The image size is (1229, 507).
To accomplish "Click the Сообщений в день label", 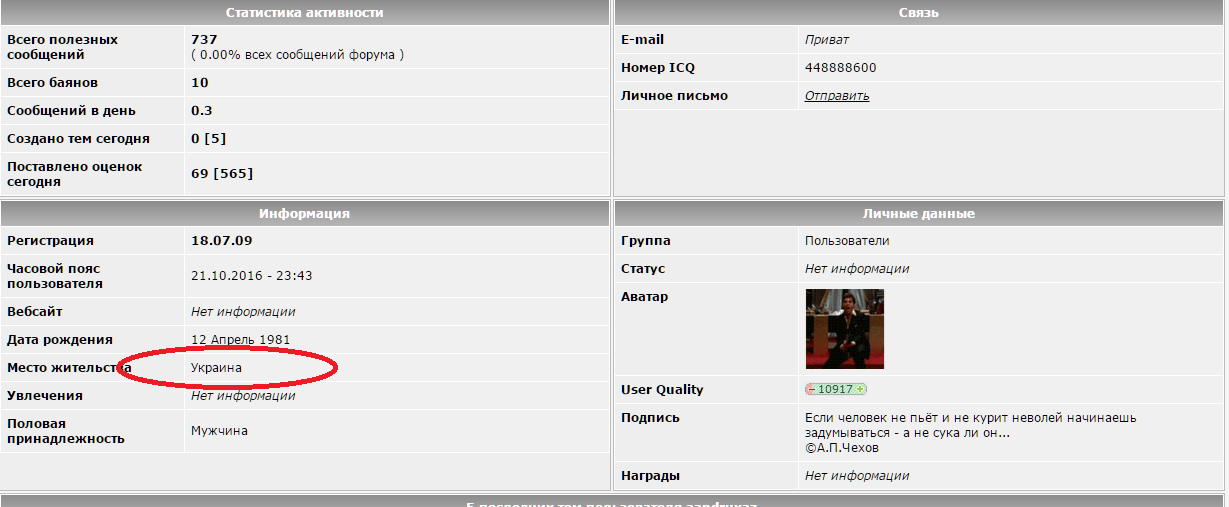I will 71,111.
